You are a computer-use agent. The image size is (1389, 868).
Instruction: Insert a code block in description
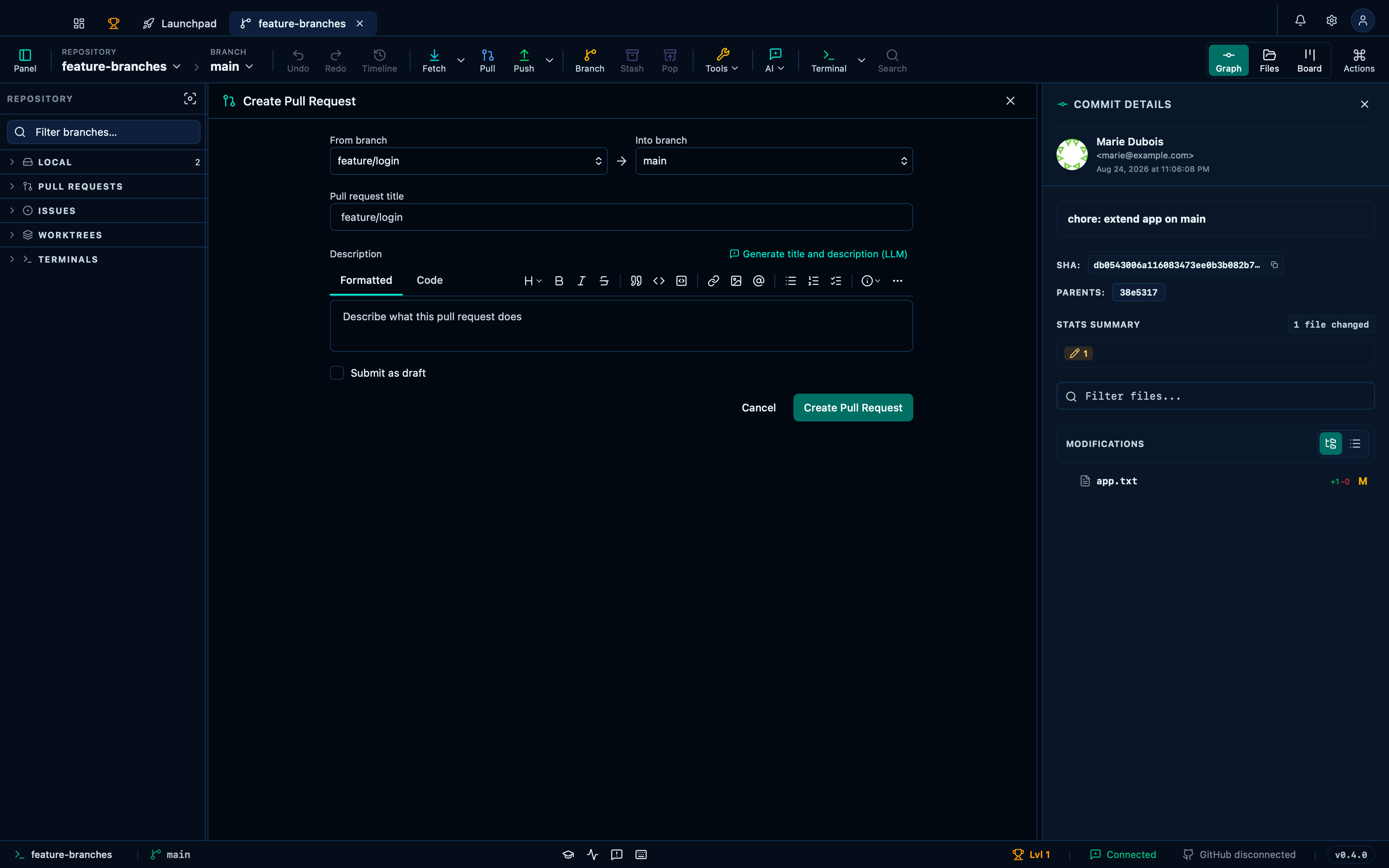point(681,281)
